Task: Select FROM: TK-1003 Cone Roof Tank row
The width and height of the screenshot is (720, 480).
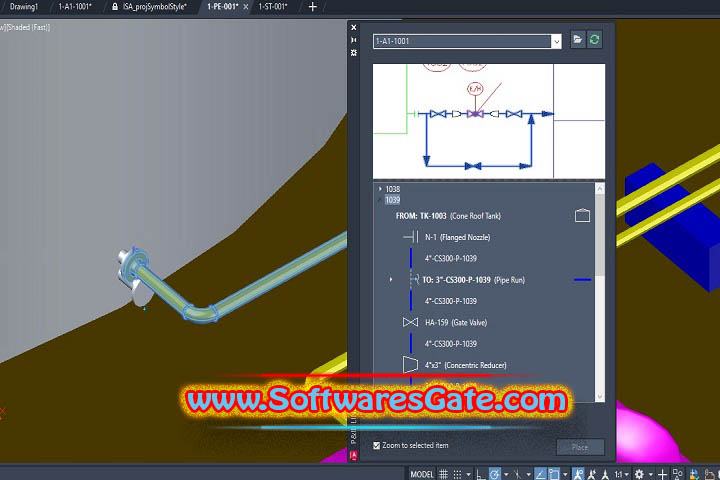Action: (448, 215)
